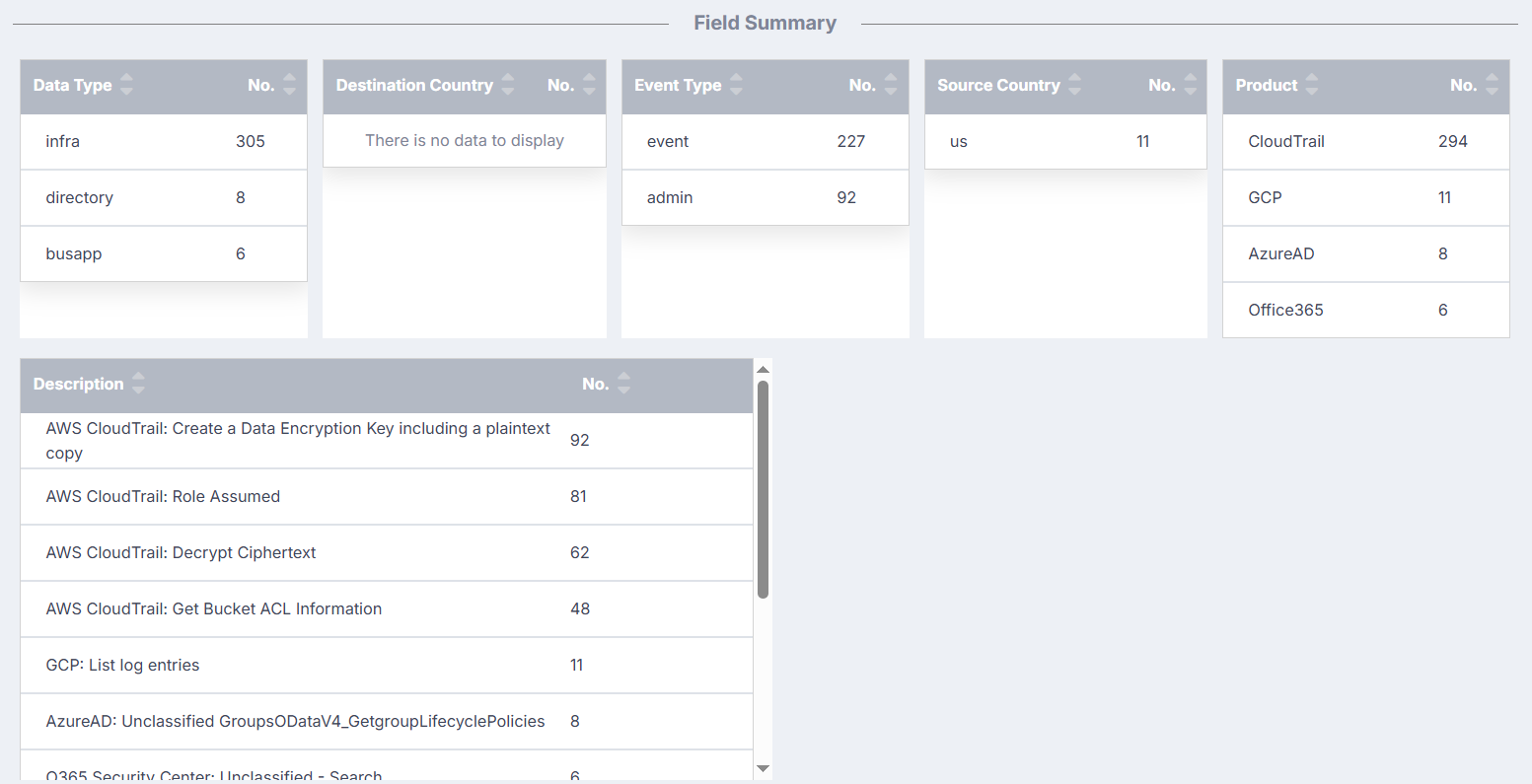
Task: Select the admin row in Event Type
Action: 766,197
